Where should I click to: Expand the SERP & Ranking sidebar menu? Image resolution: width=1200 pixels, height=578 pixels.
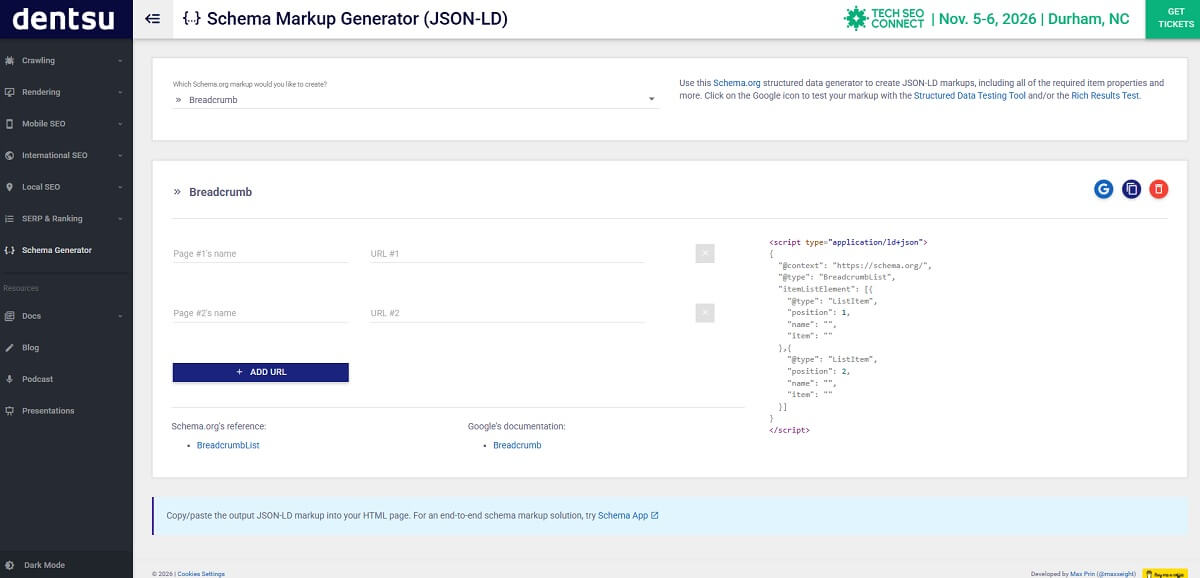(x=66, y=218)
